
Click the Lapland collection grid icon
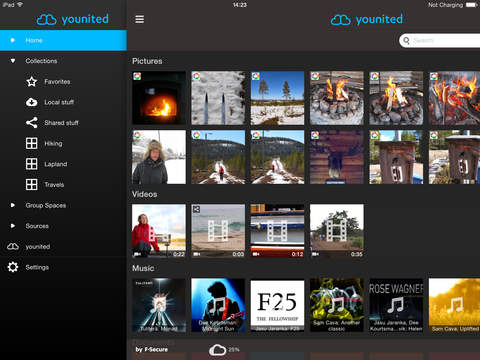coord(32,164)
